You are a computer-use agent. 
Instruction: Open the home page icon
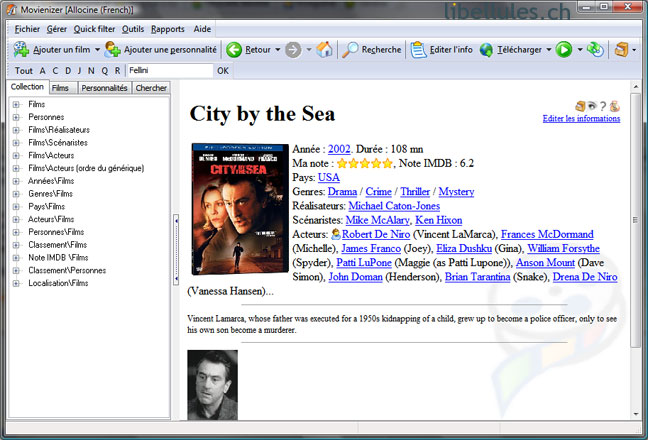click(324, 50)
